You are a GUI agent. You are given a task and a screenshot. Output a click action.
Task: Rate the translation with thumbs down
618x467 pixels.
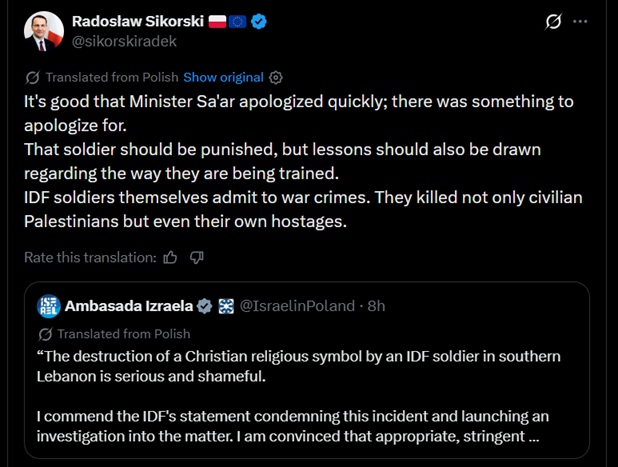pyautogui.click(x=197, y=258)
